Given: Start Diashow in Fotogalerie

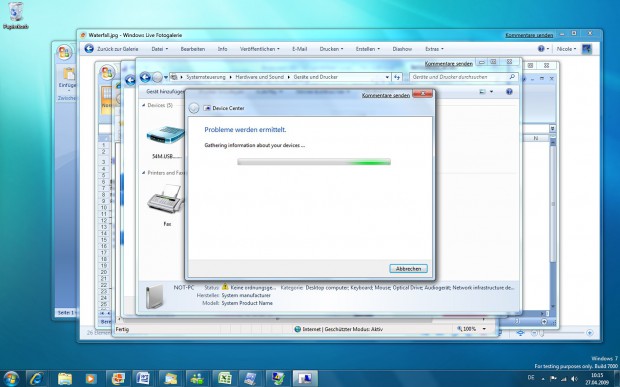Looking at the screenshot, I should click(402, 49).
